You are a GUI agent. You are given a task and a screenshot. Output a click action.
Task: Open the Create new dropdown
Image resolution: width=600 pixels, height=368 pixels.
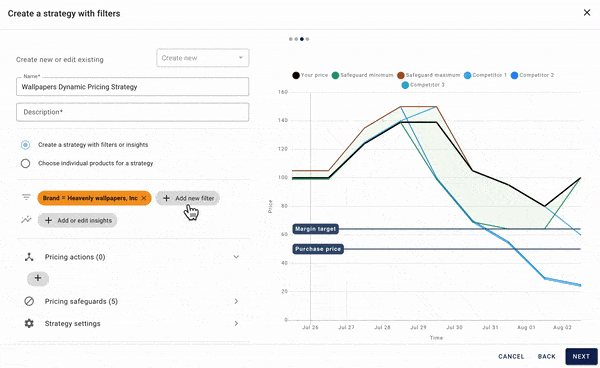[x=202, y=58]
